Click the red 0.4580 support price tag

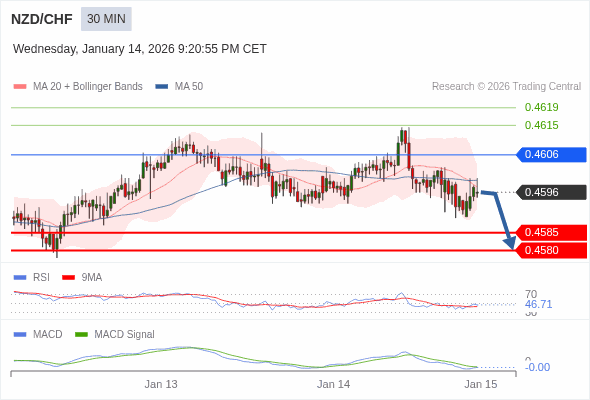551,250
